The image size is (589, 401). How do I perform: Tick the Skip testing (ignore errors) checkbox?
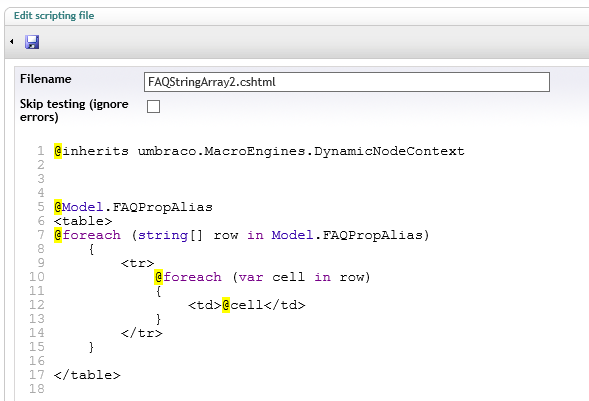[153, 106]
